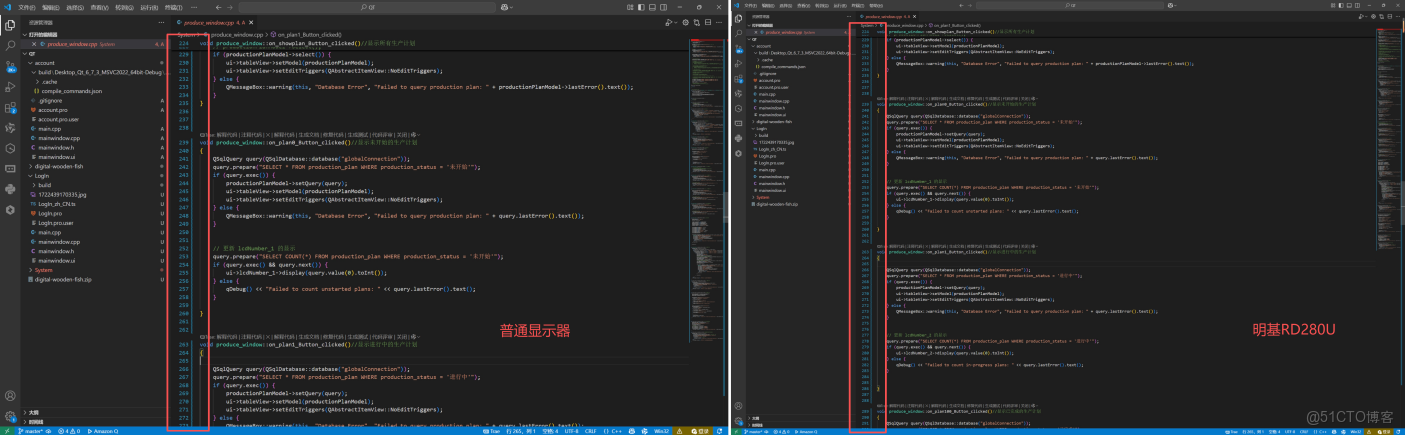Image resolution: width=1405 pixels, height=435 pixels.
Task: Open Source Control view in left window
Action: click(10, 65)
